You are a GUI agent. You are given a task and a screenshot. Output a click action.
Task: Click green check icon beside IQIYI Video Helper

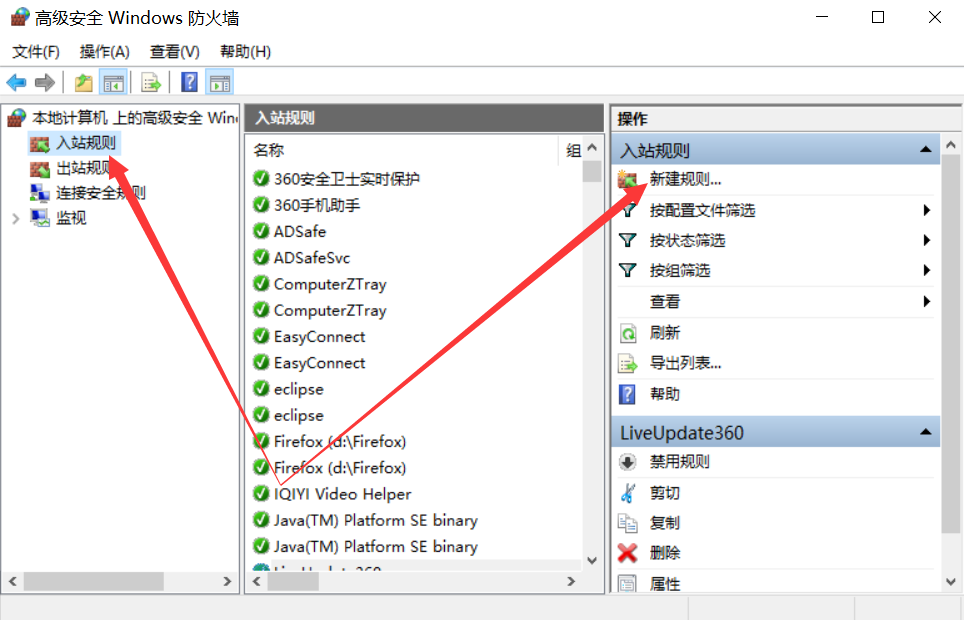coord(261,494)
